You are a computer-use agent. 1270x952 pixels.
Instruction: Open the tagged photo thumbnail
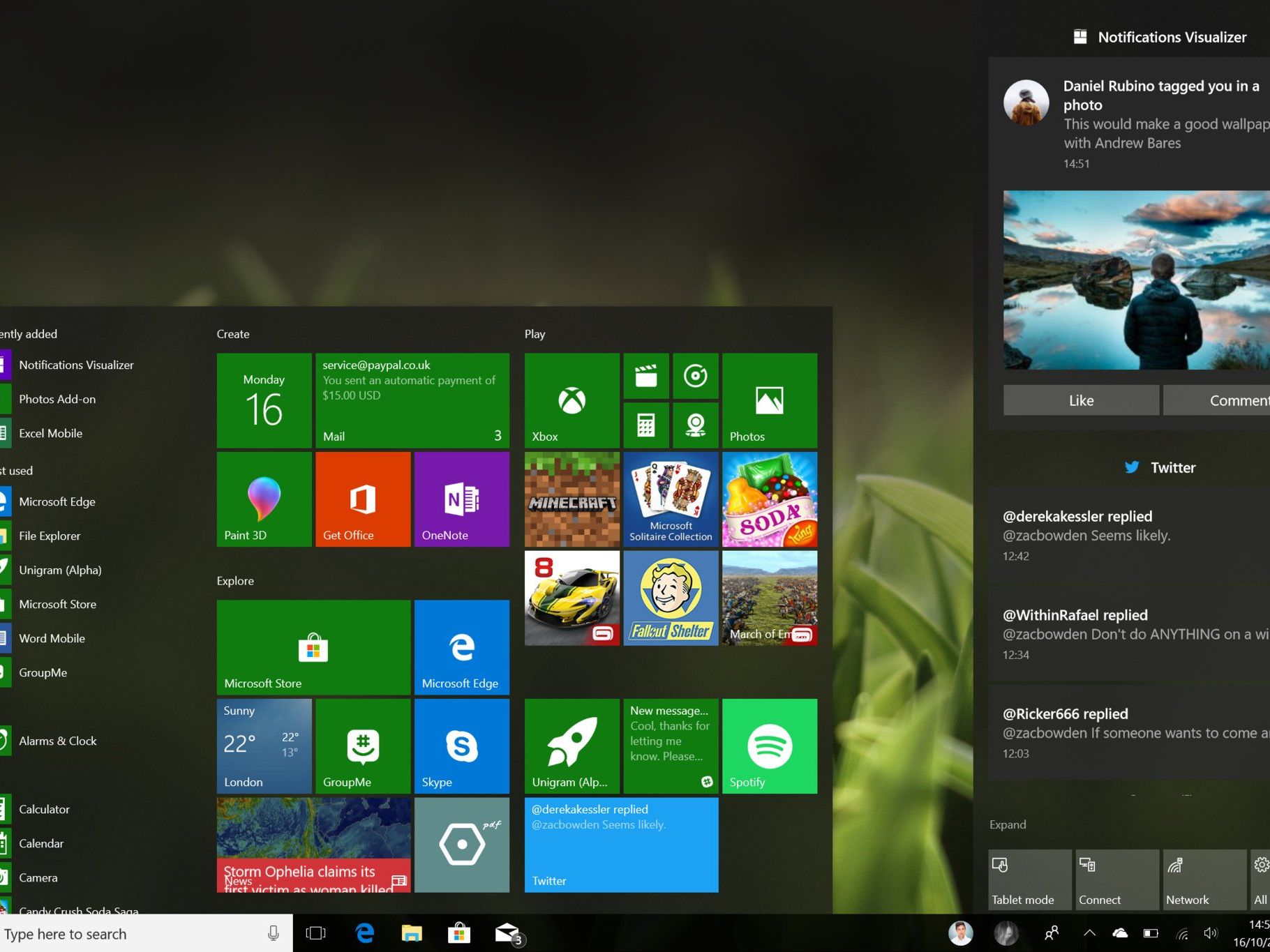click(1137, 280)
